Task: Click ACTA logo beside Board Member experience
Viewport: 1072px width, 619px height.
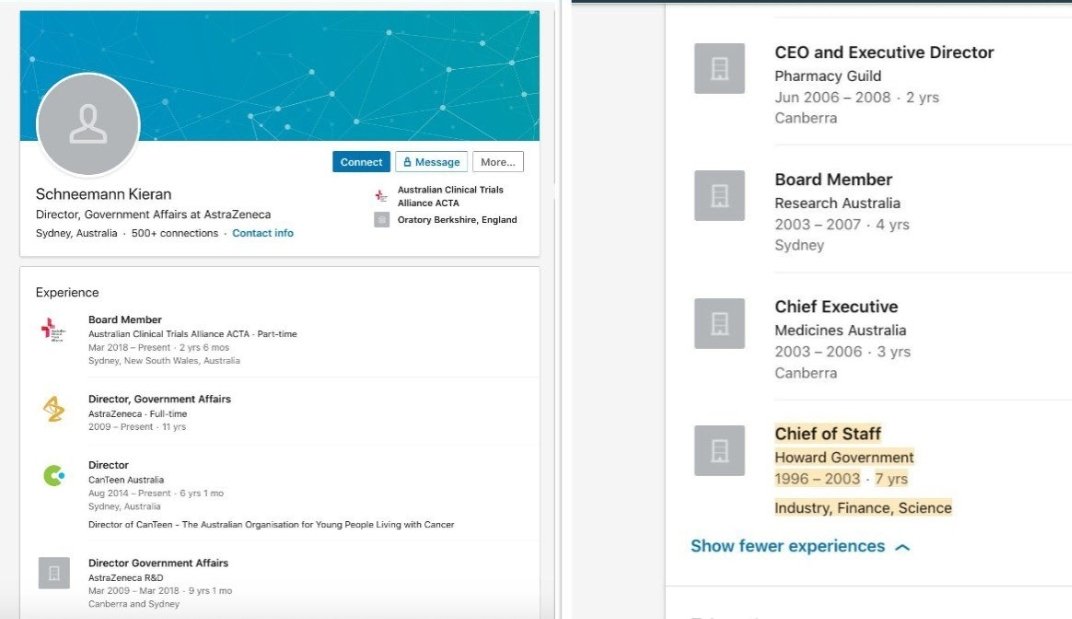Action: click(x=53, y=330)
